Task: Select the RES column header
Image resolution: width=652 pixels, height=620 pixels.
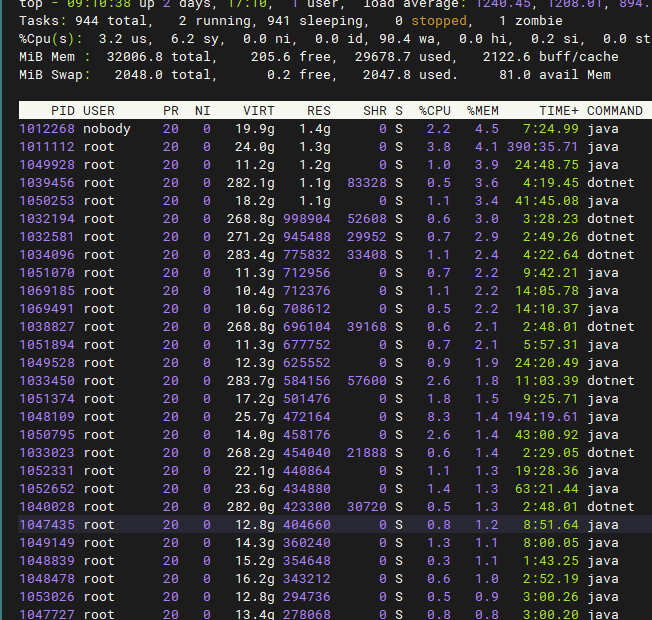Action: tap(317, 110)
